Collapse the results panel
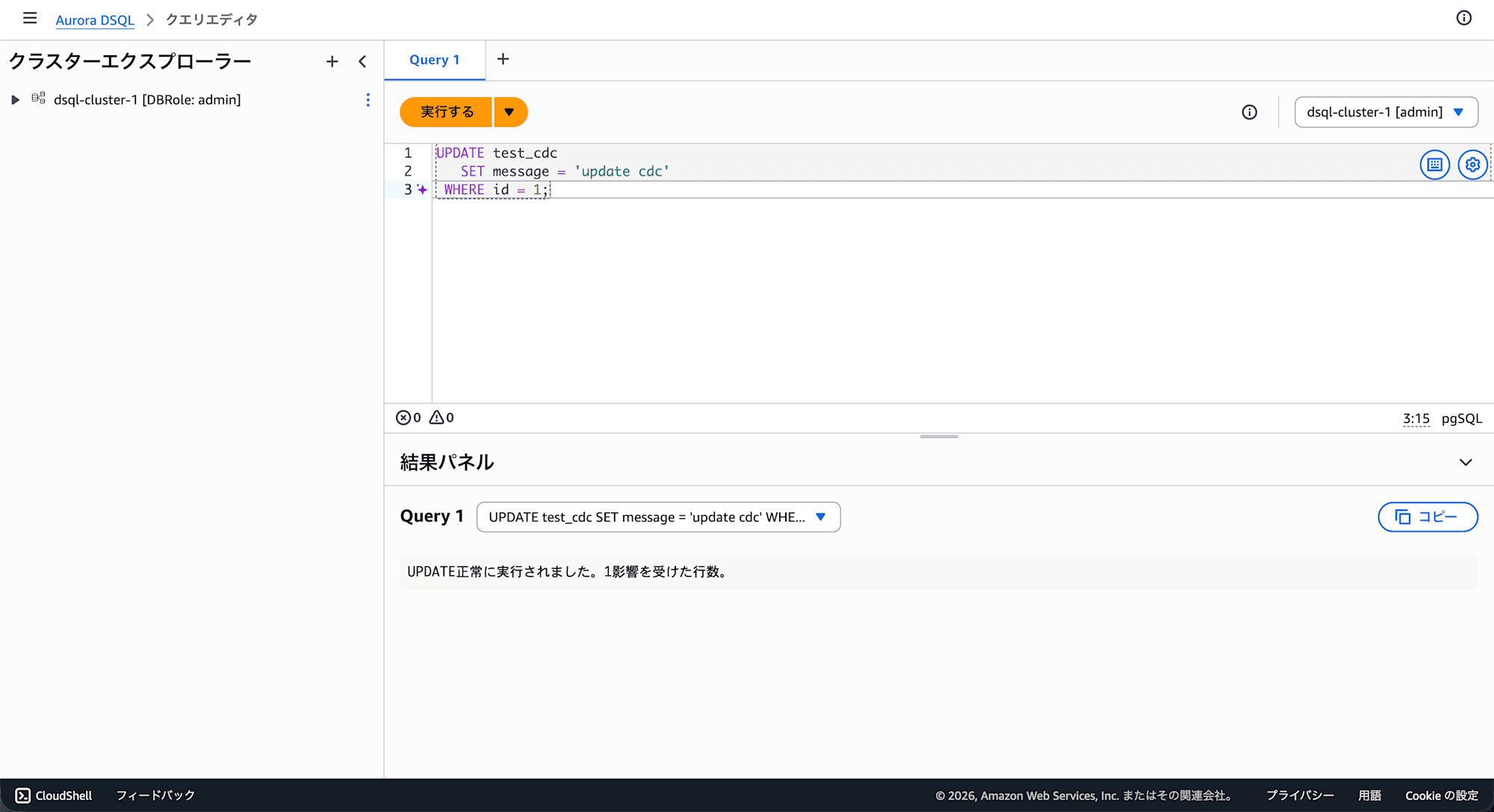 (1466, 462)
